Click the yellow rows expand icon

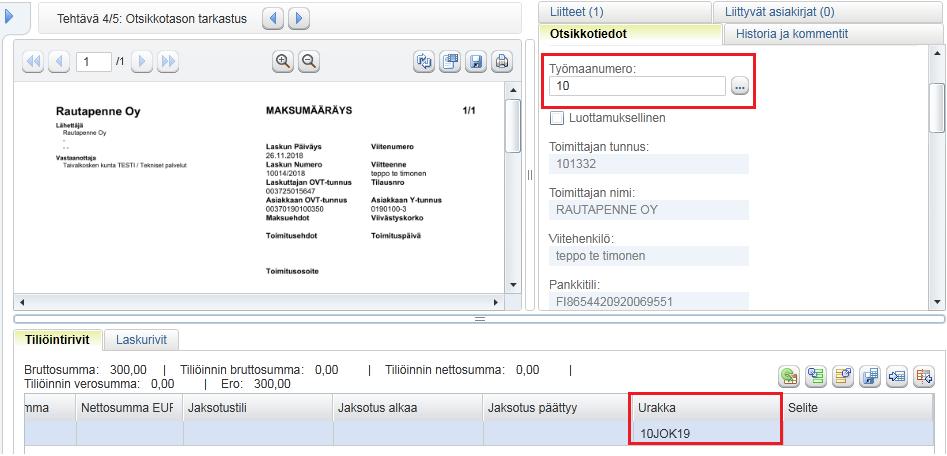pyautogui.click(x=843, y=377)
